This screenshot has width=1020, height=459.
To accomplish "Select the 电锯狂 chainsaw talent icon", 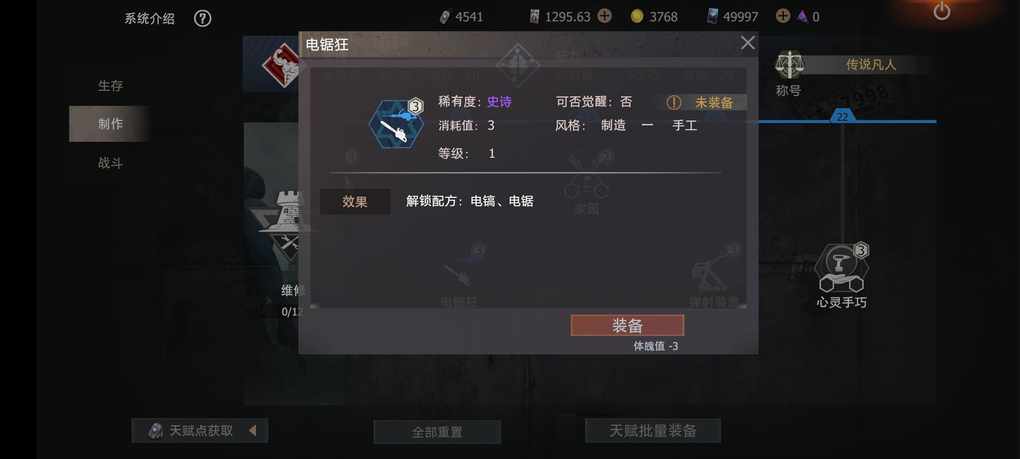I will tap(396, 124).
